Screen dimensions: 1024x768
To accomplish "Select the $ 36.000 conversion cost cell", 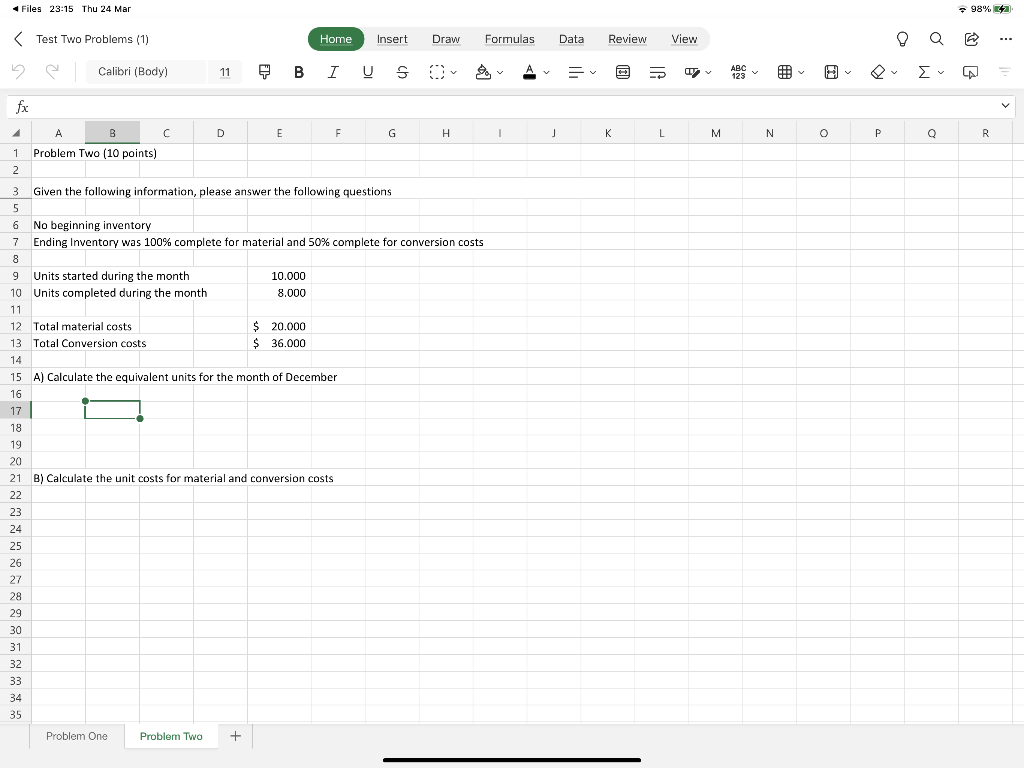I will [280, 343].
